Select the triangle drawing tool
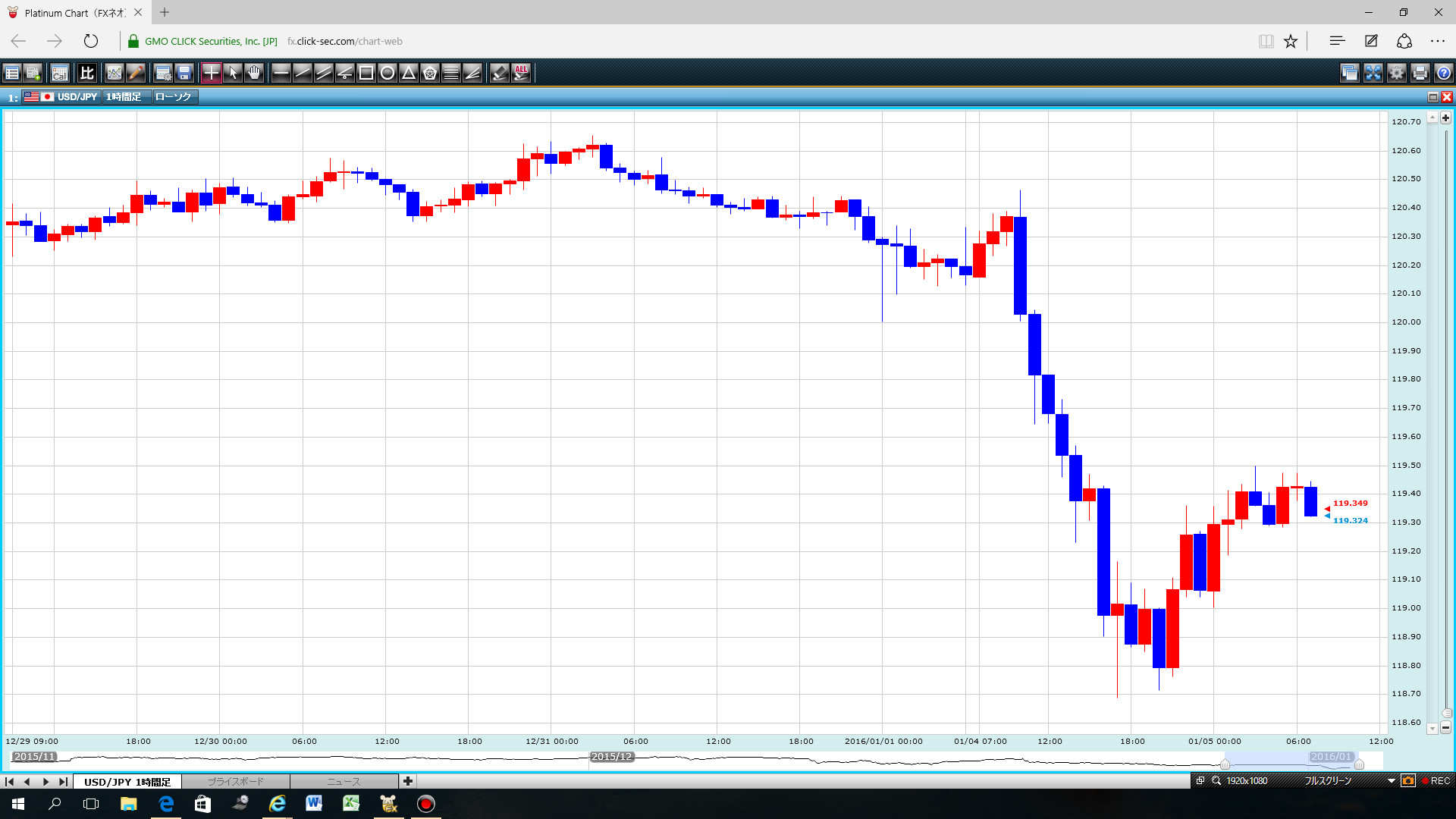The width and height of the screenshot is (1456, 819). click(409, 73)
